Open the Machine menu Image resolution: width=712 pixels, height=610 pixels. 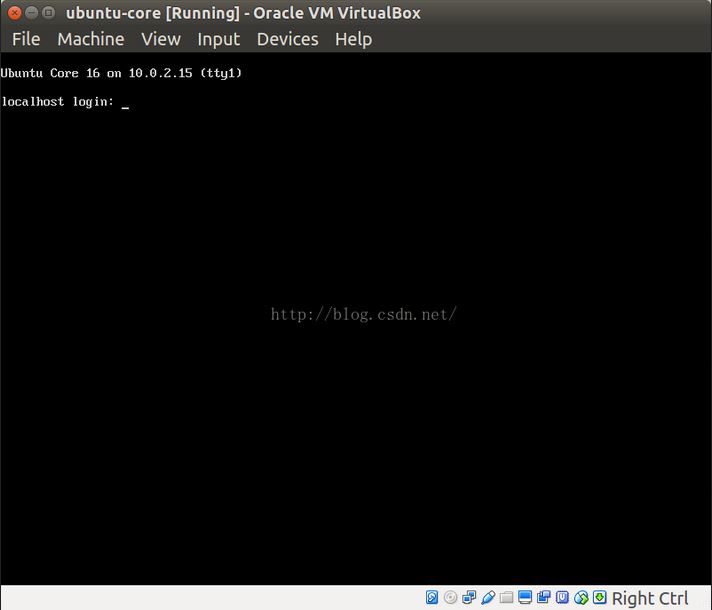[91, 39]
